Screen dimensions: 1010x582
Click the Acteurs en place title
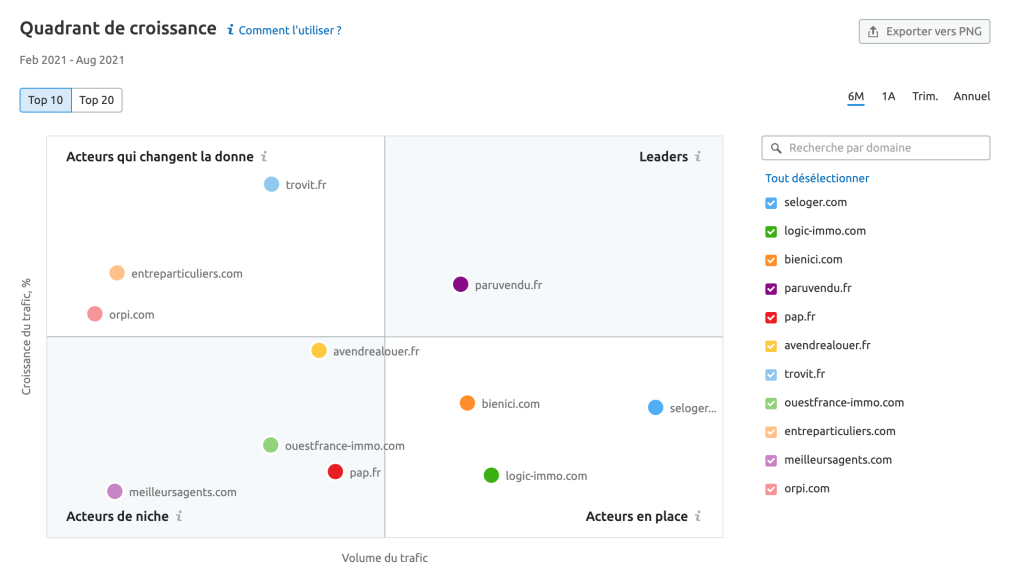coord(636,516)
